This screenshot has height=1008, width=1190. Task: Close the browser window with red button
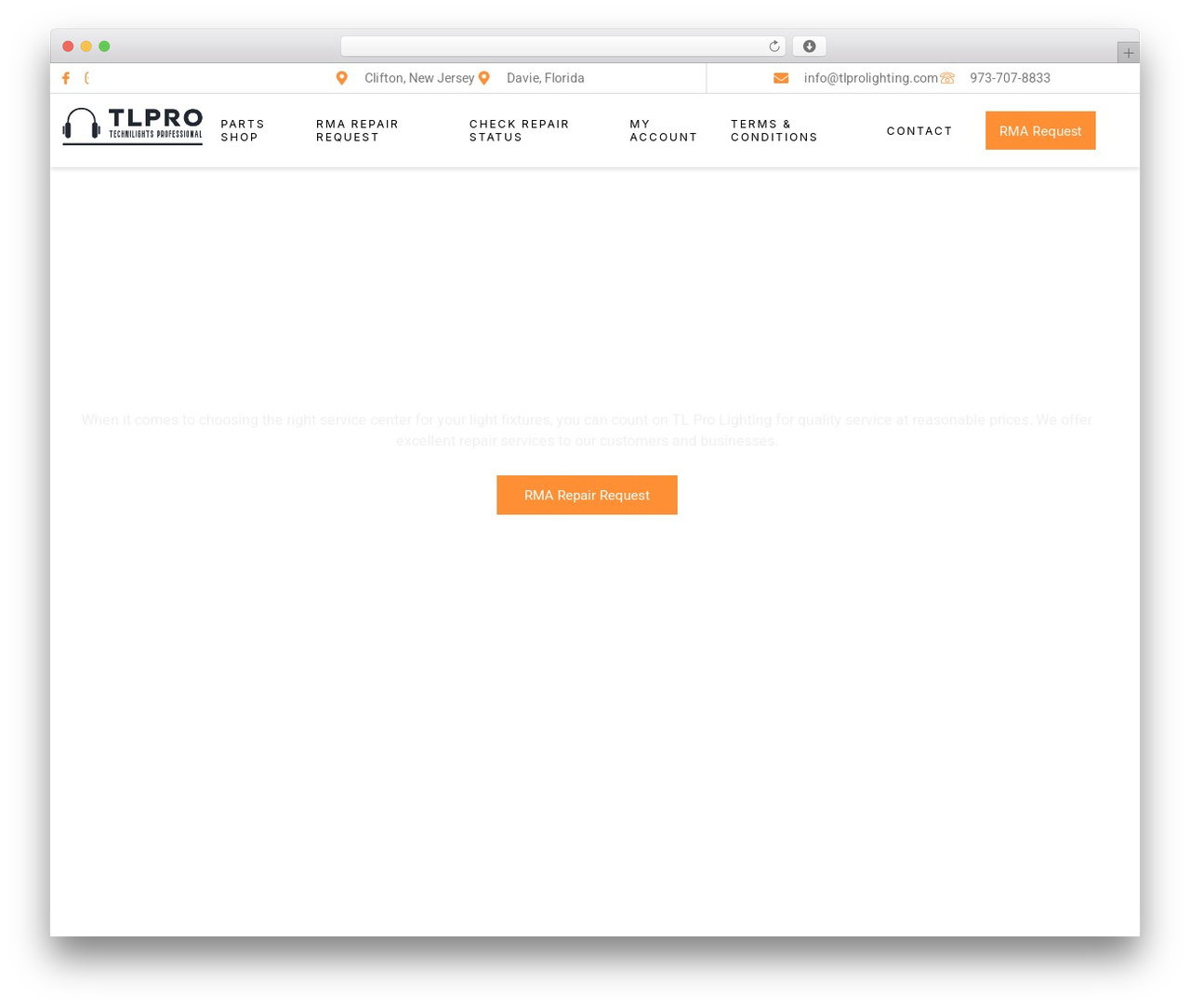click(68, 46)
